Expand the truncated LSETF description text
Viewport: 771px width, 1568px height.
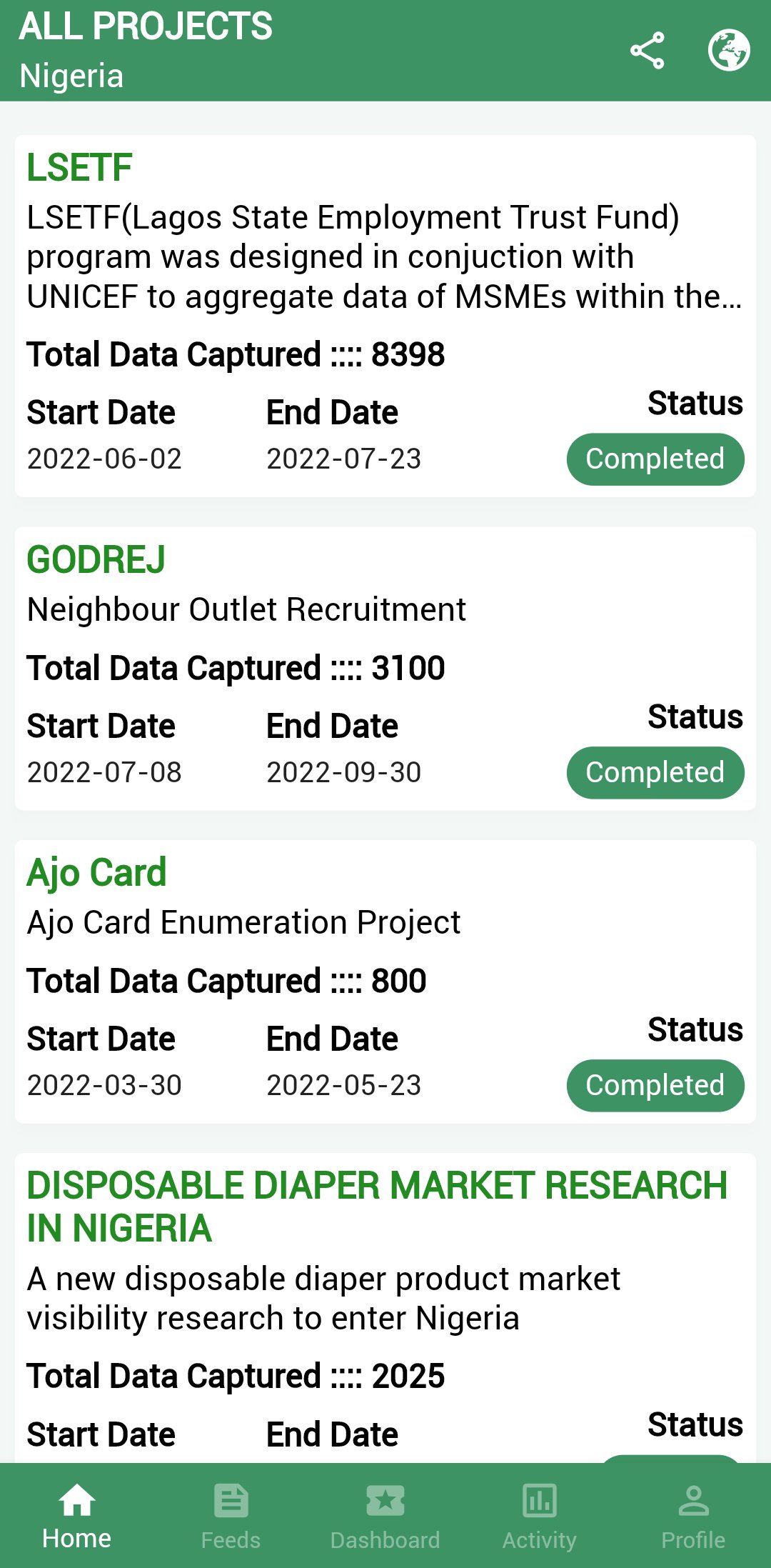pos(384,257)
